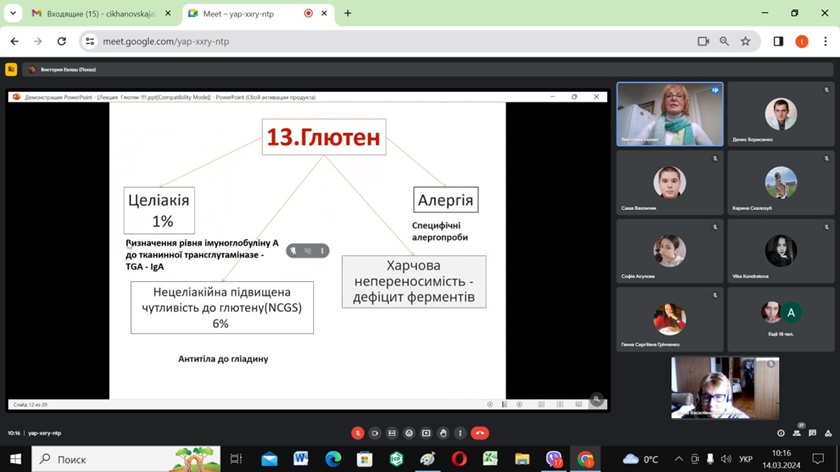Open File Explorer from taskbar
Screen dimensions: 840x472
pyautogui.click(x=522, y=459)
